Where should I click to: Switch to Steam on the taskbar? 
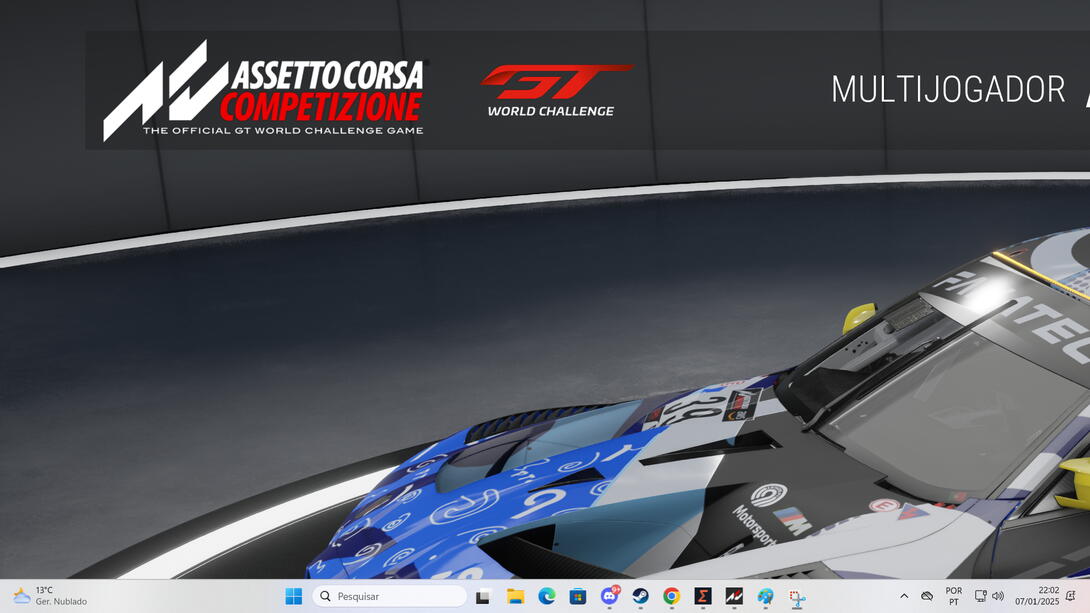[640, 596]
